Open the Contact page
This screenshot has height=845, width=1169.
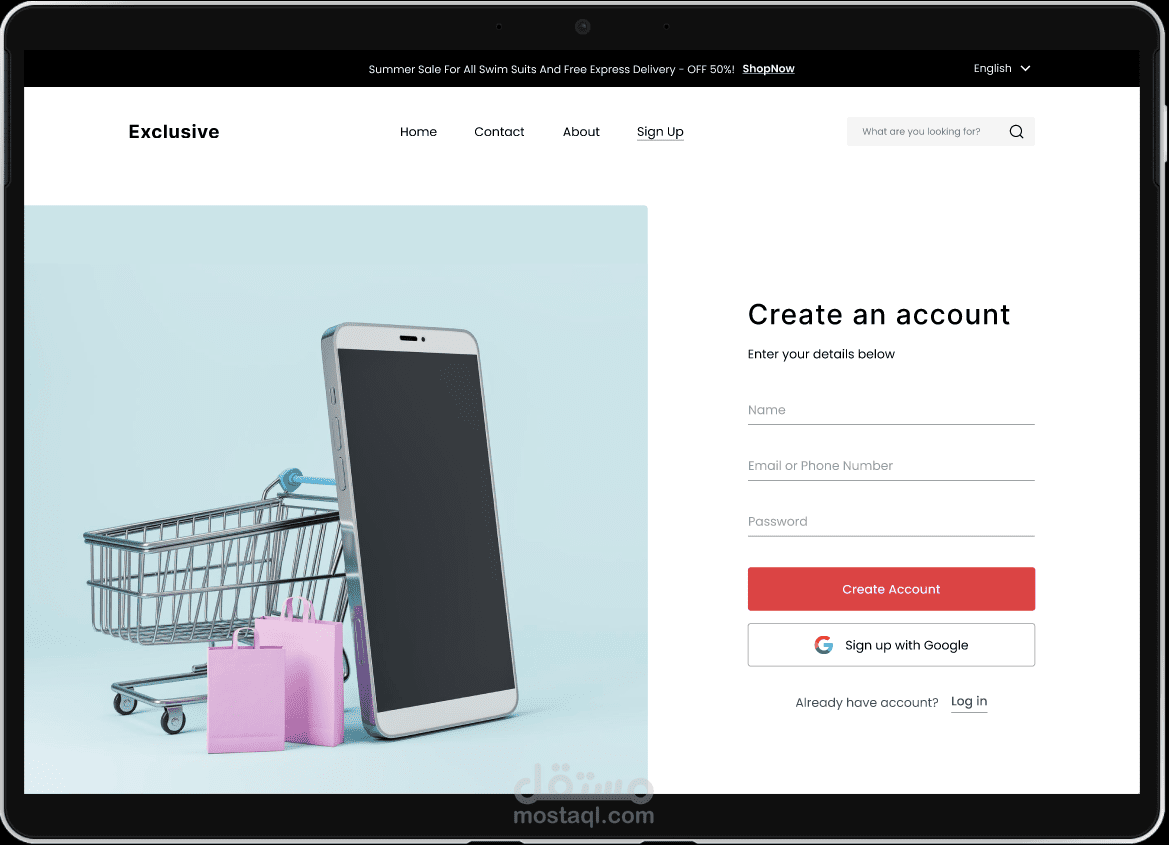click(499, 132)
